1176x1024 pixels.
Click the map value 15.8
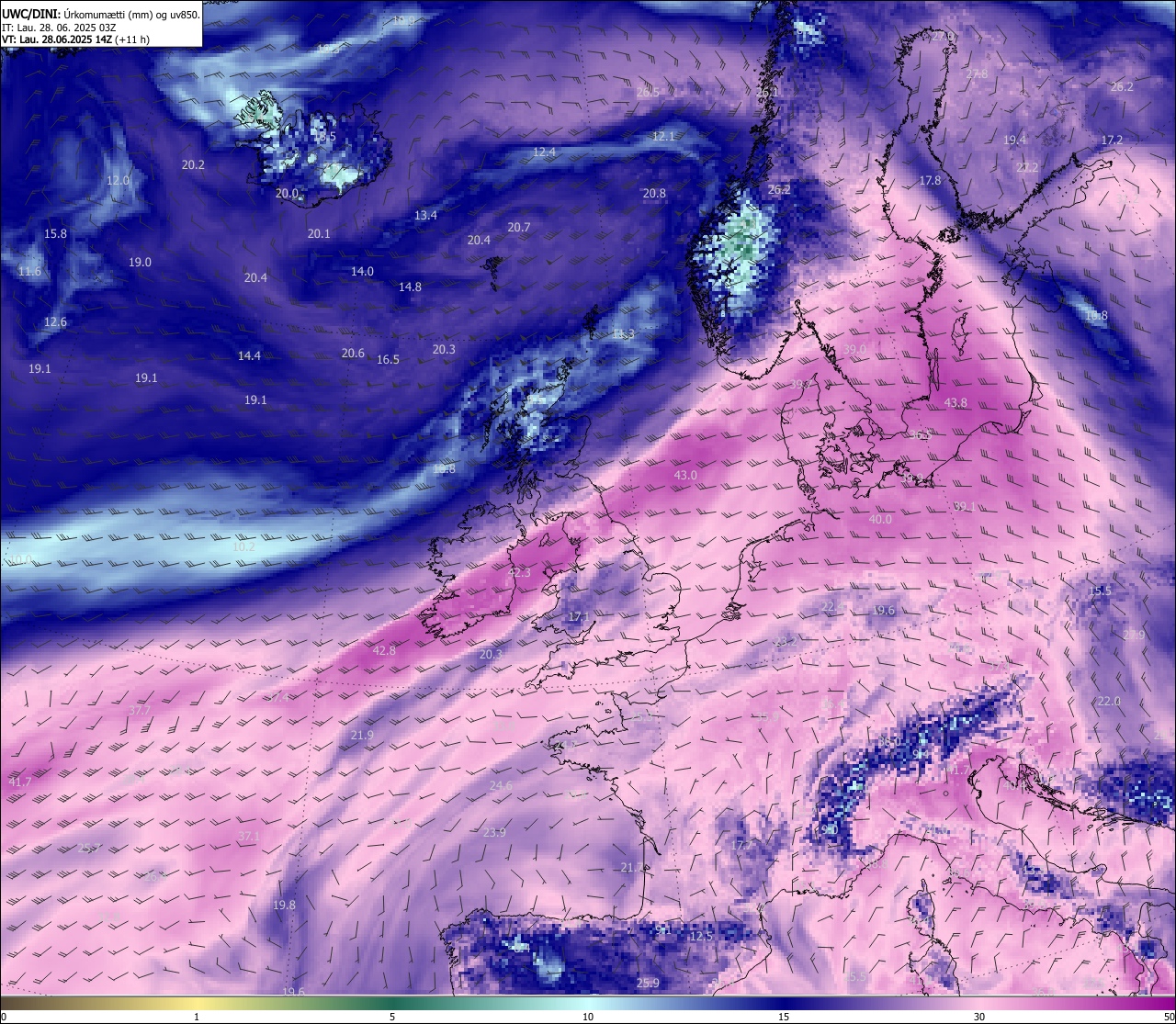[56, 234]
